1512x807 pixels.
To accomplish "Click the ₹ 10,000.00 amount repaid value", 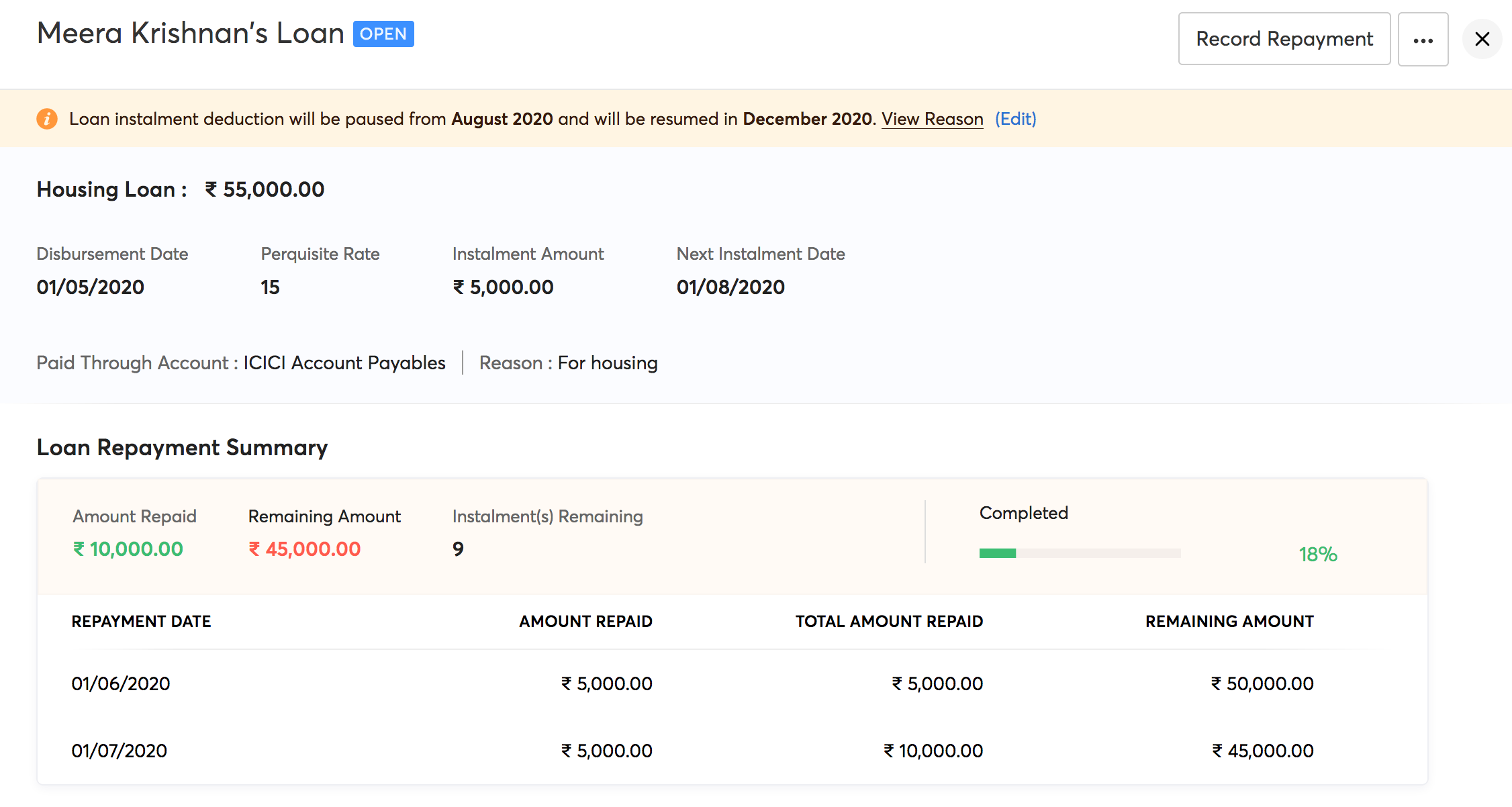I will pyautogui.click(x=128, y=549).
